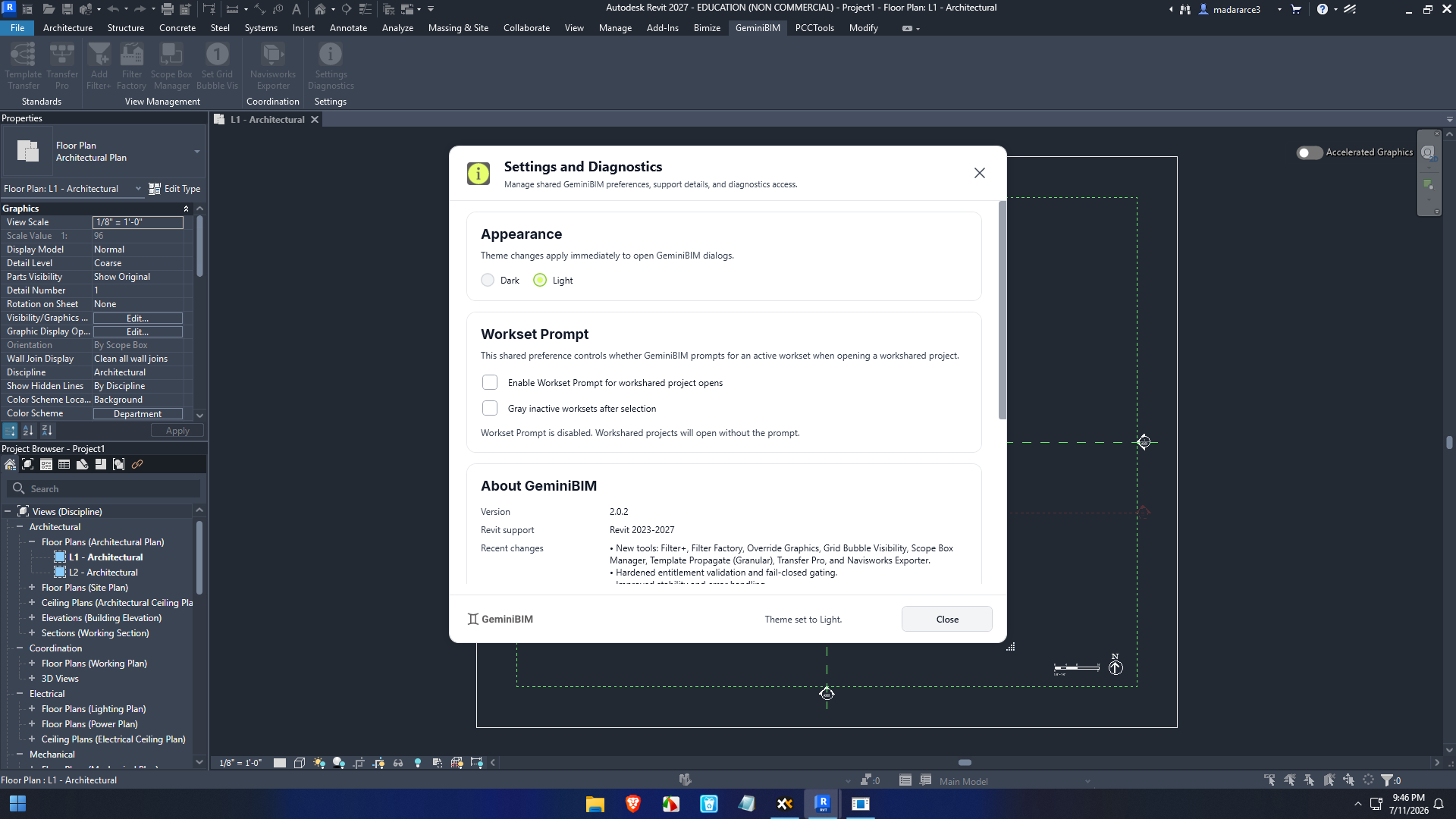Screen dimensions: 1456x819
Task: Expand Ceiling Plans (Architectural Ceiling Plan) node
Action: click(32, 603)
